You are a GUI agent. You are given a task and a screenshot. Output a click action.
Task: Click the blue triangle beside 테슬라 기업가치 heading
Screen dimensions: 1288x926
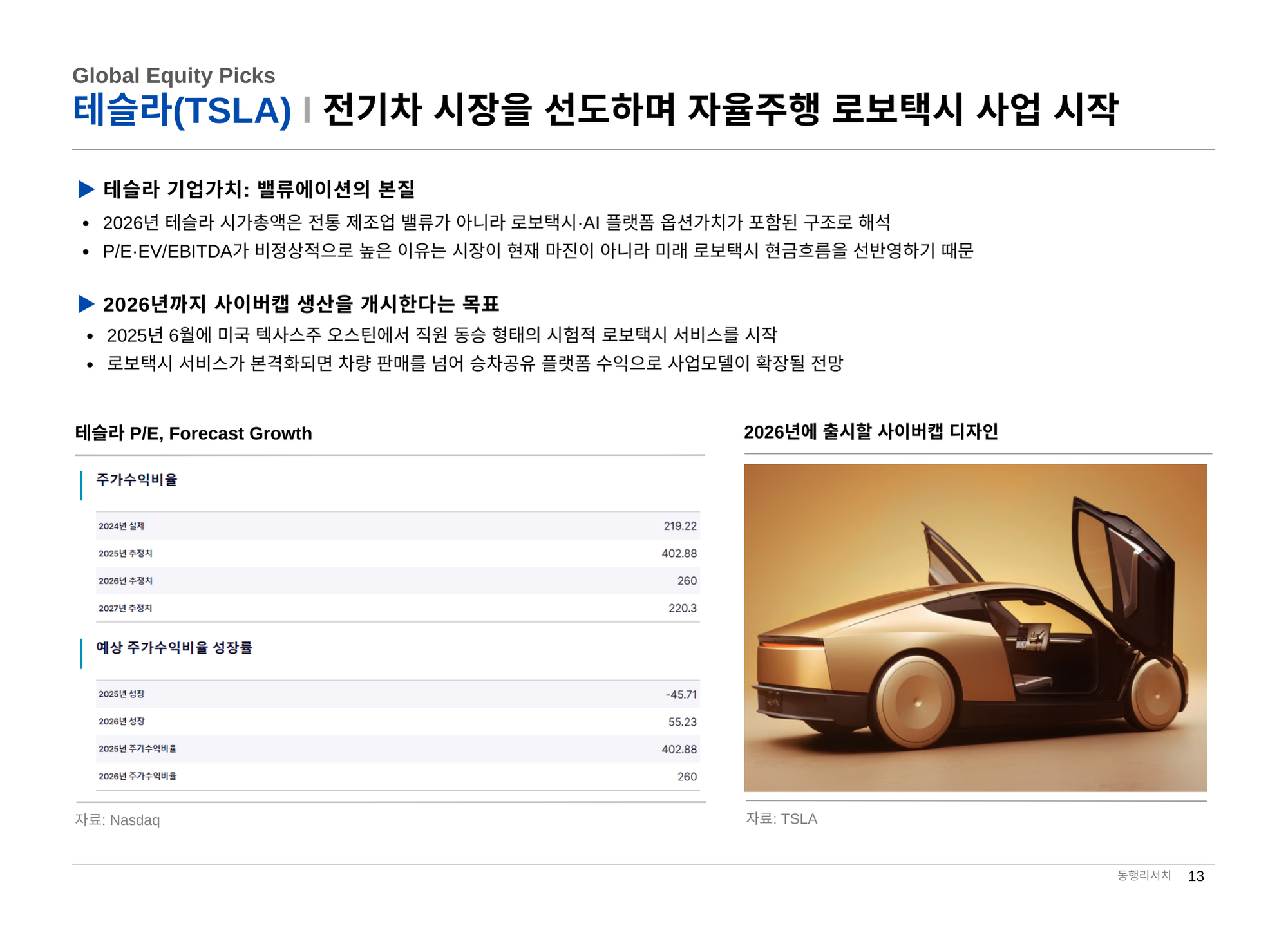point(86,189)
